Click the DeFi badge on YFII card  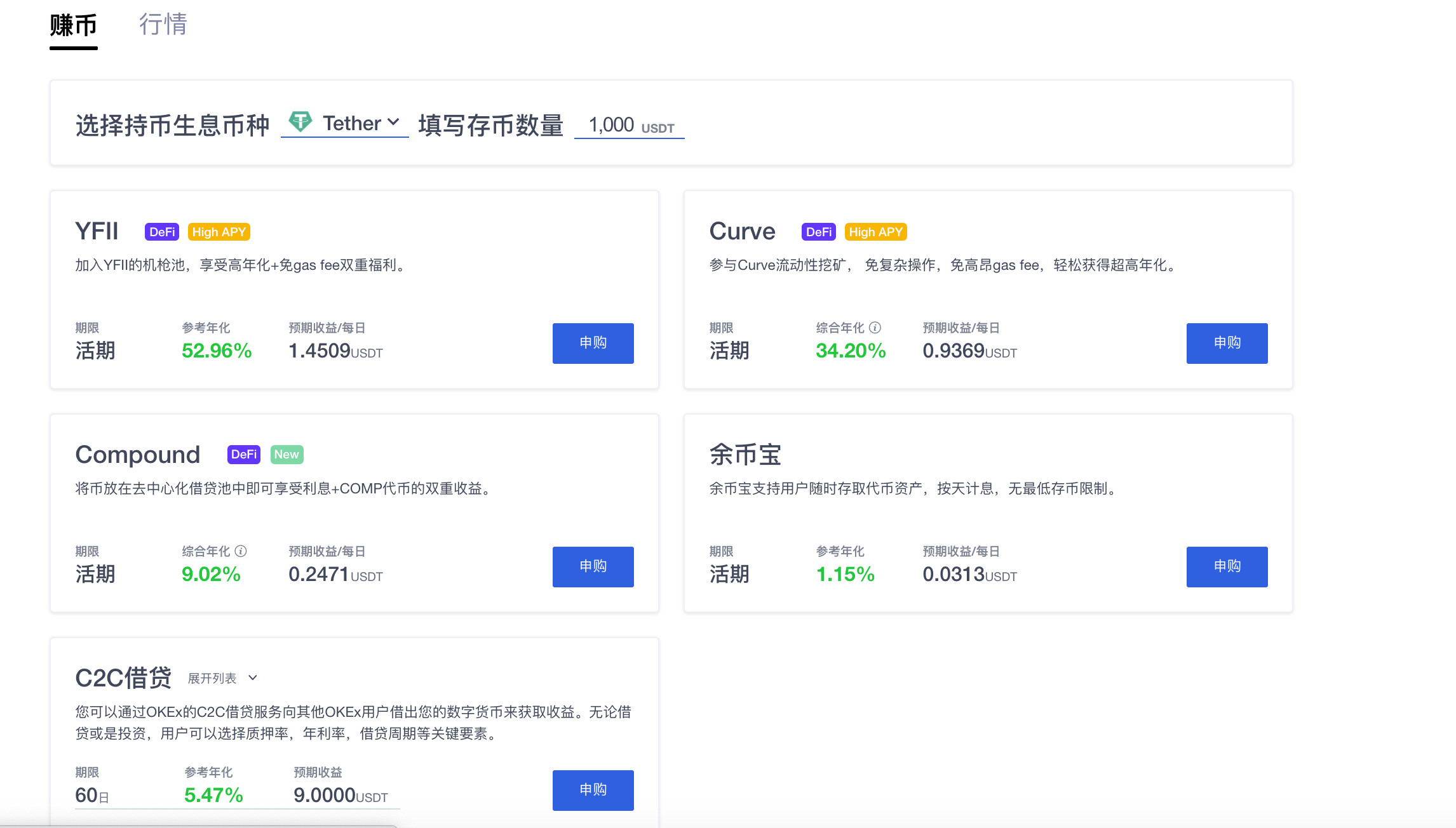coord(162,232)
